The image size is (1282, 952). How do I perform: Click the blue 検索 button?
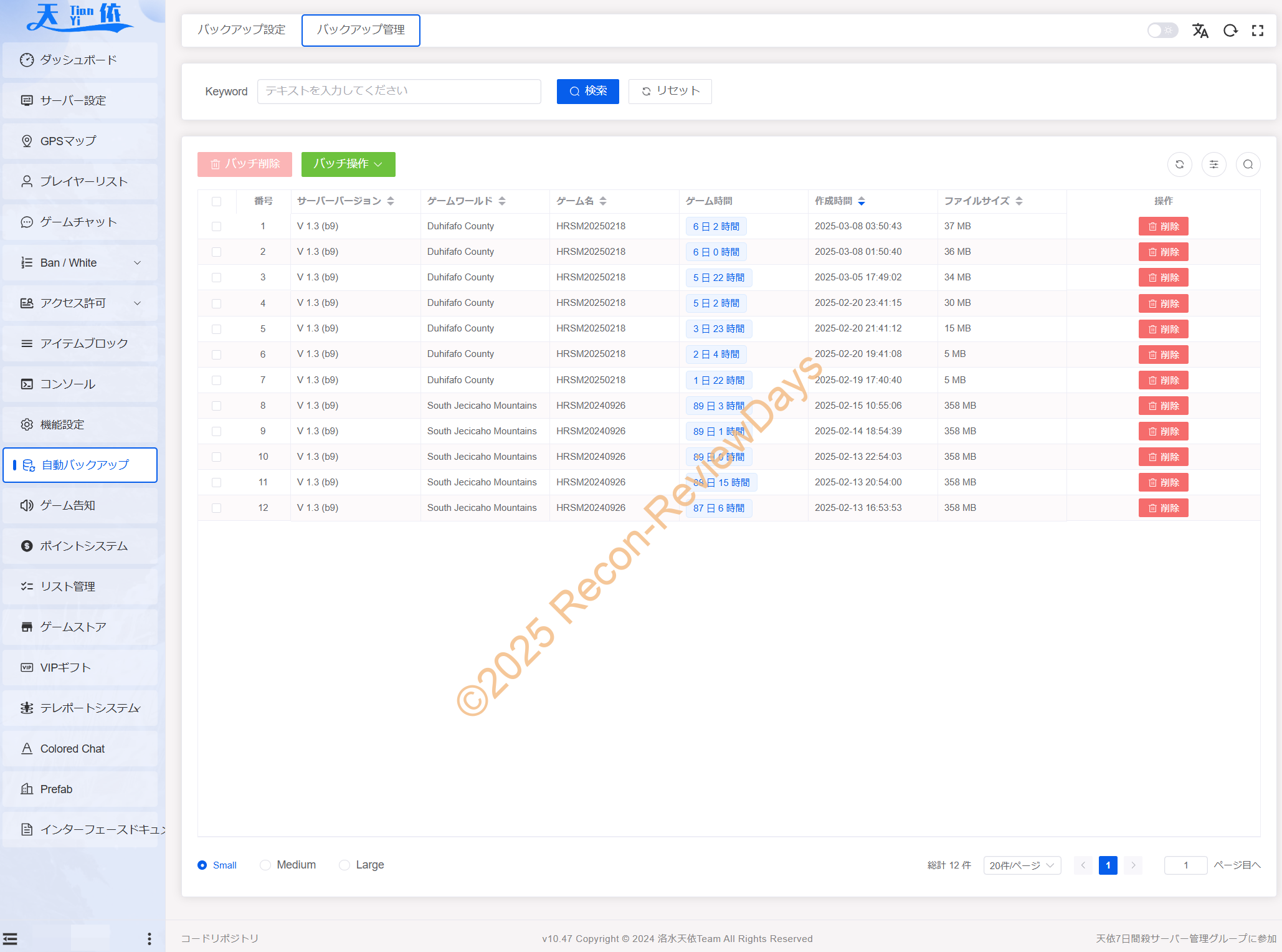[587, 91]
